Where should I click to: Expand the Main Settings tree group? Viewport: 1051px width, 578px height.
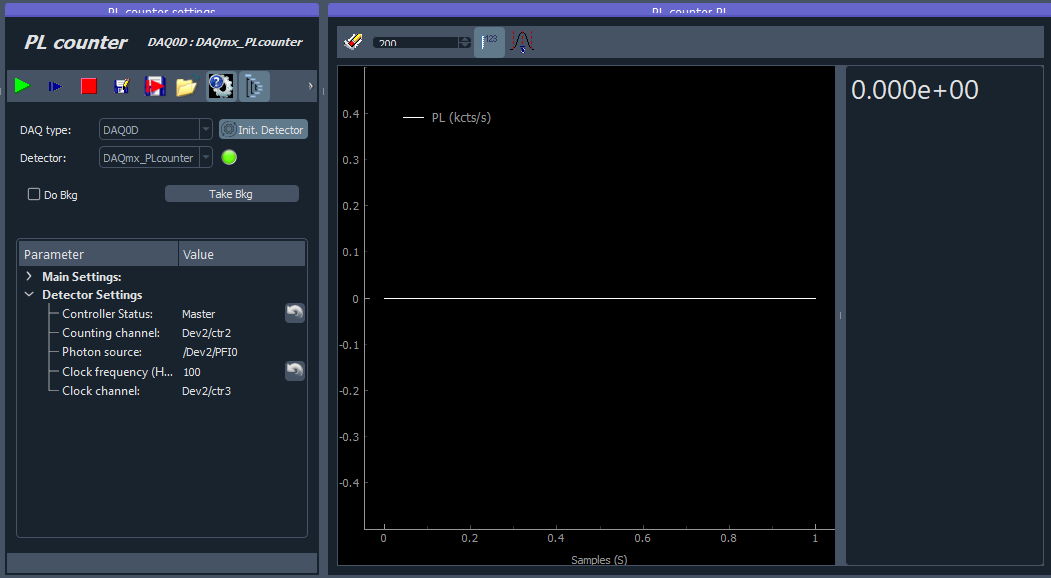click(x=29, y=277)
